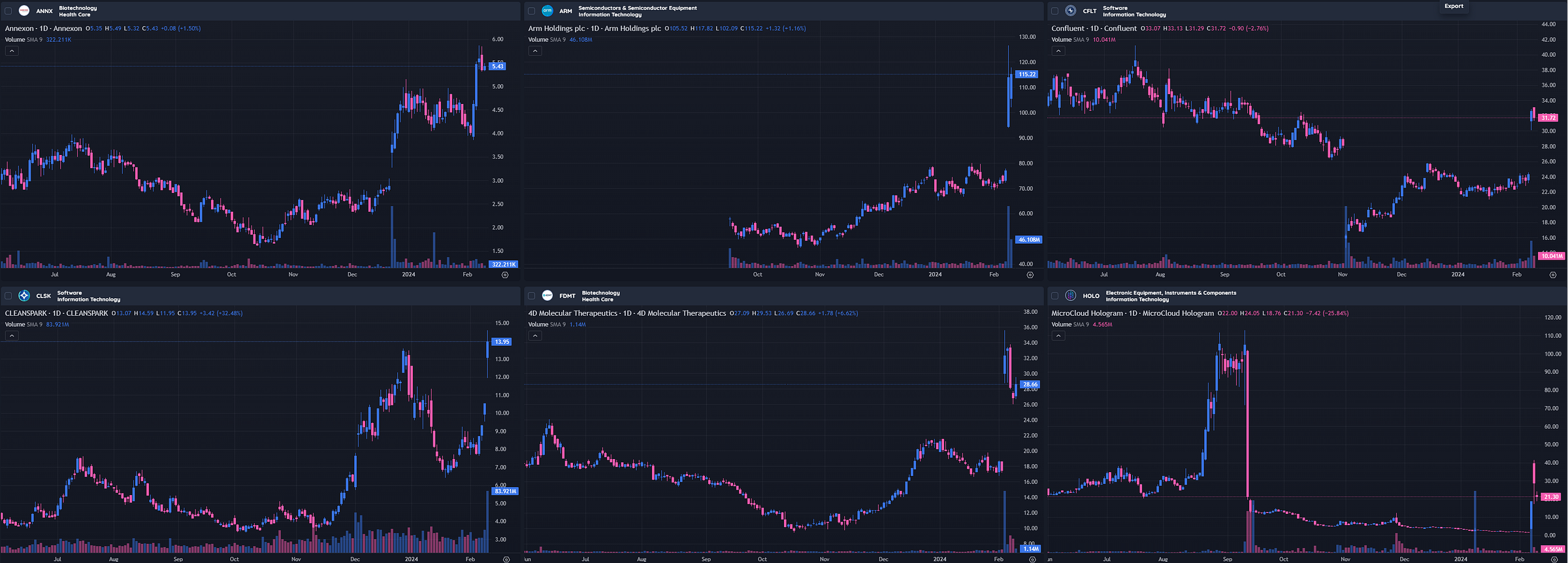Click the ARM ticker symbol
This screenshot has width=1568, height=563.
click(x=566, y=11)
